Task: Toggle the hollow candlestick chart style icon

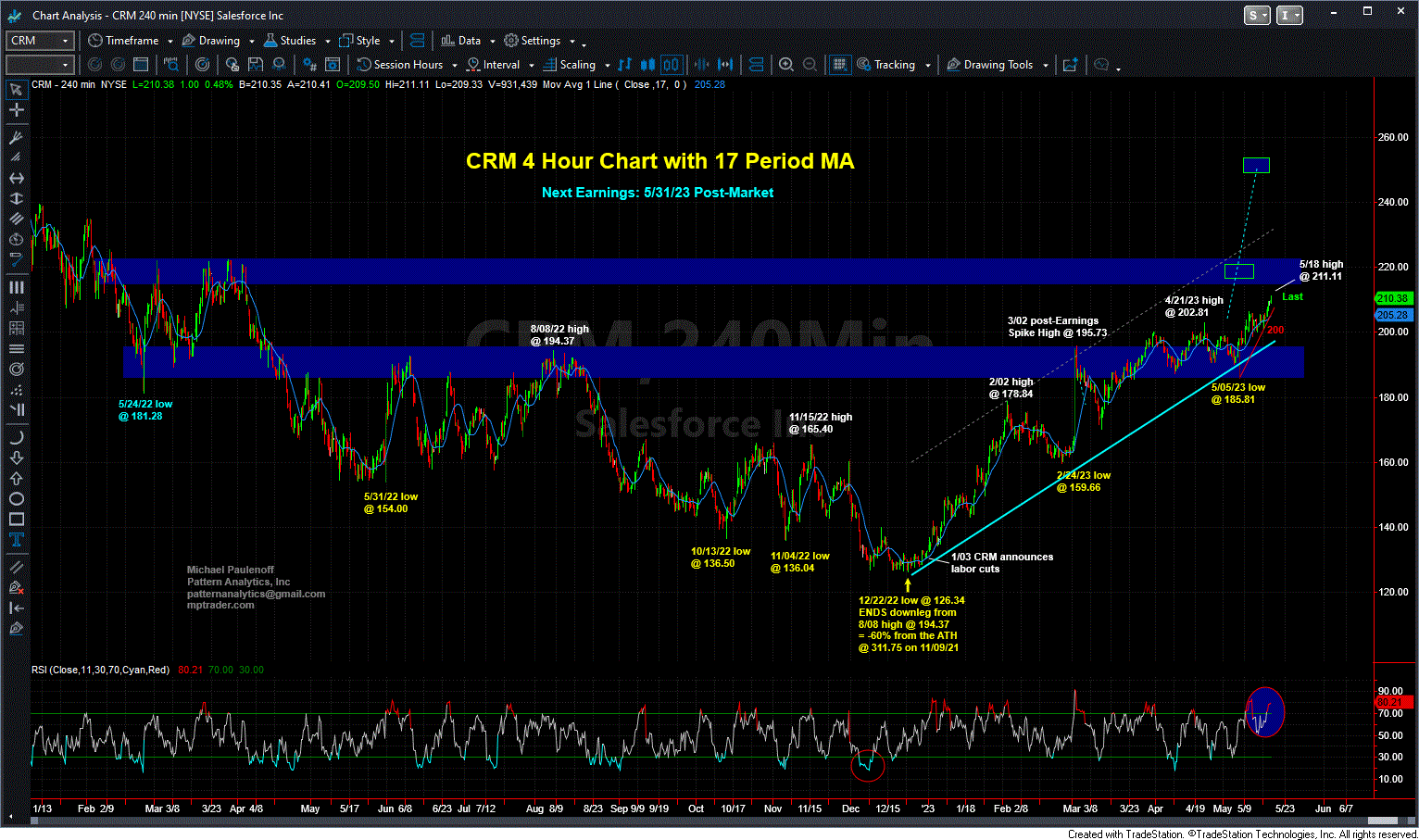Action: 672,65
